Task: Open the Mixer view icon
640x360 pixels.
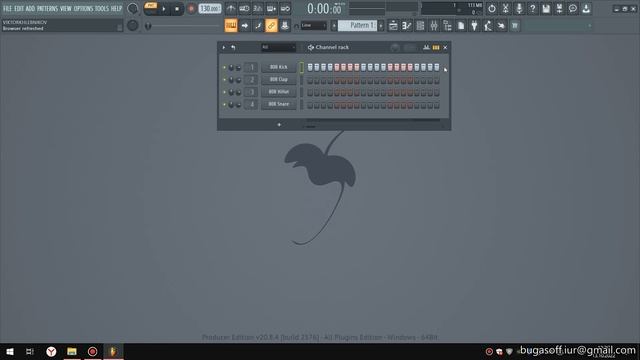Action: click(x=433, y=25)
